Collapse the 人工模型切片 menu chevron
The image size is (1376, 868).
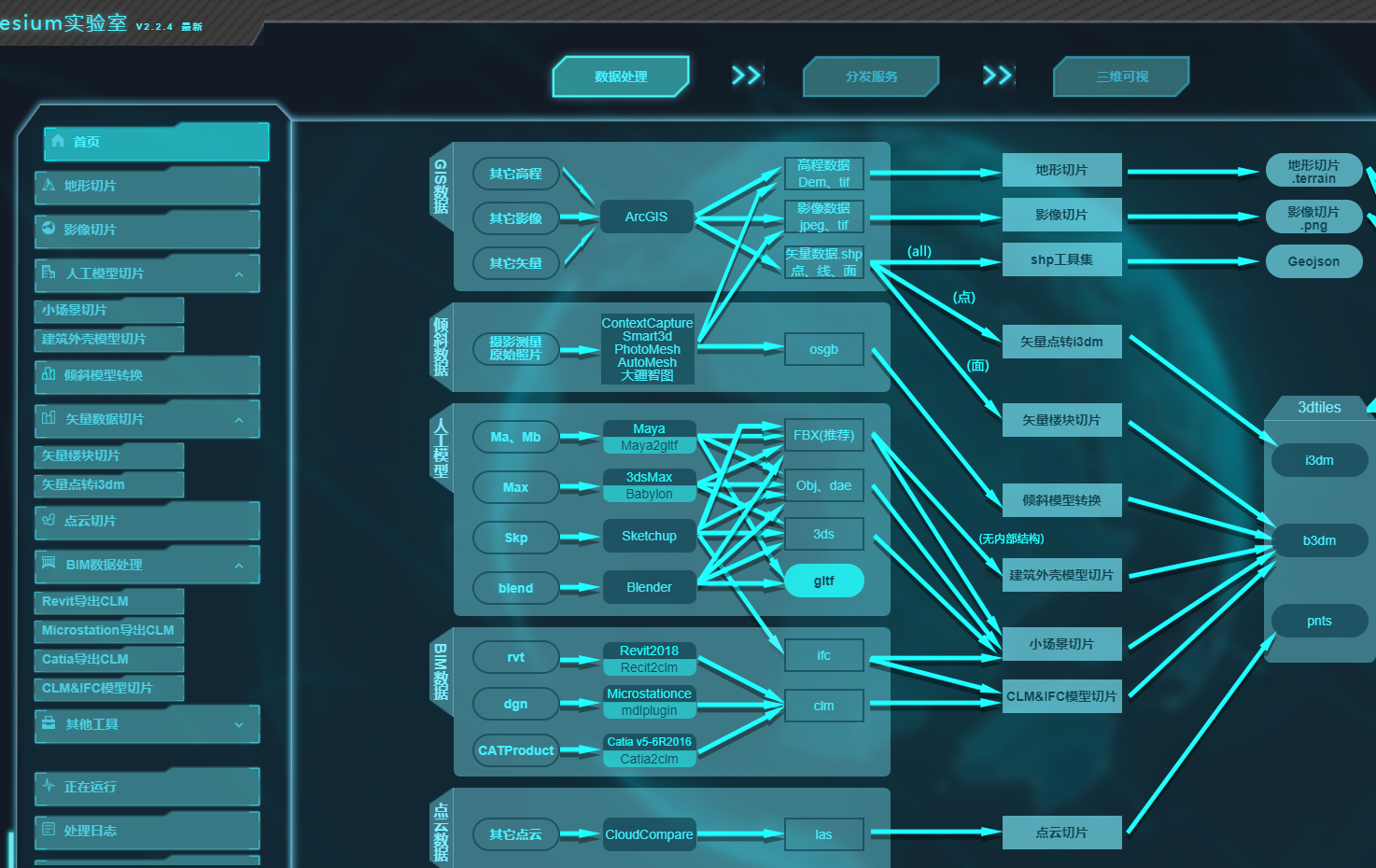click(239, 274)
